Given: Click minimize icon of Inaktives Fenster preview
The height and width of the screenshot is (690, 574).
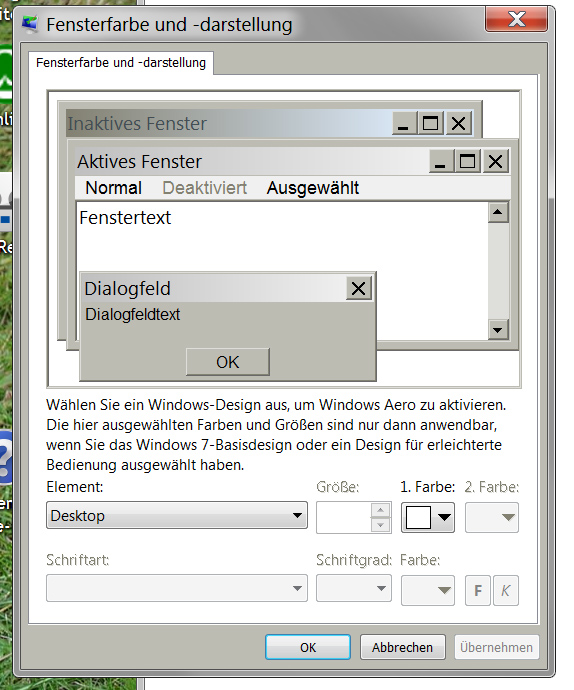Looking at the screenshot, I should point(404,123).
